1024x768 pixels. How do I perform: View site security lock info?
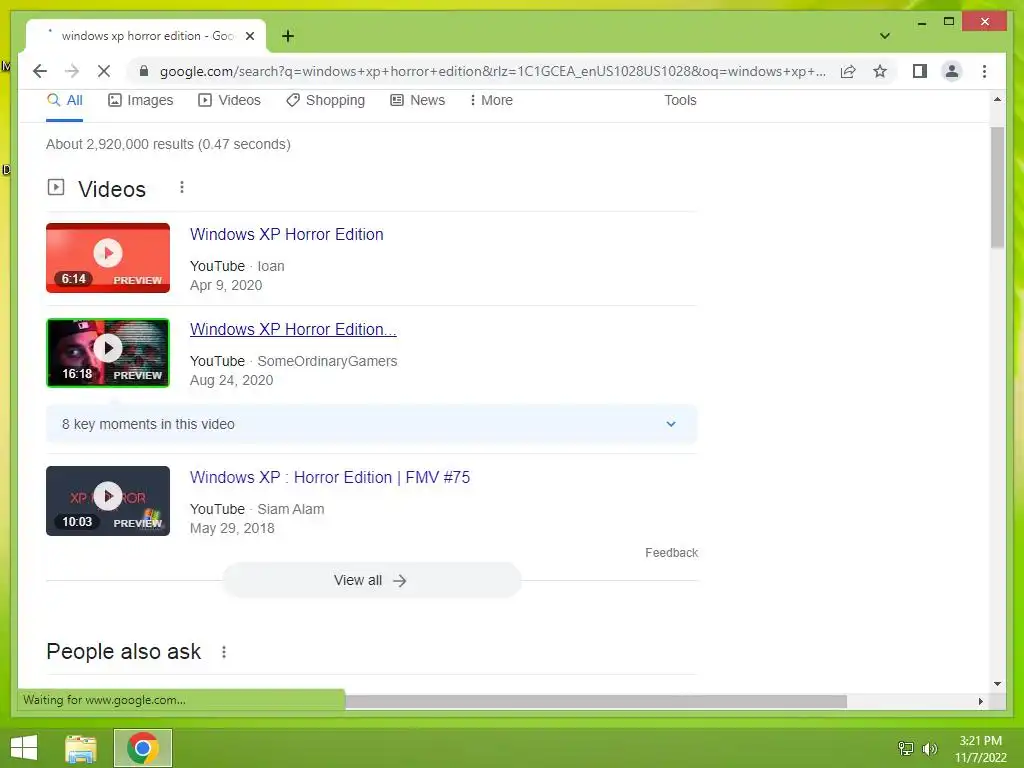click(144, 71)
